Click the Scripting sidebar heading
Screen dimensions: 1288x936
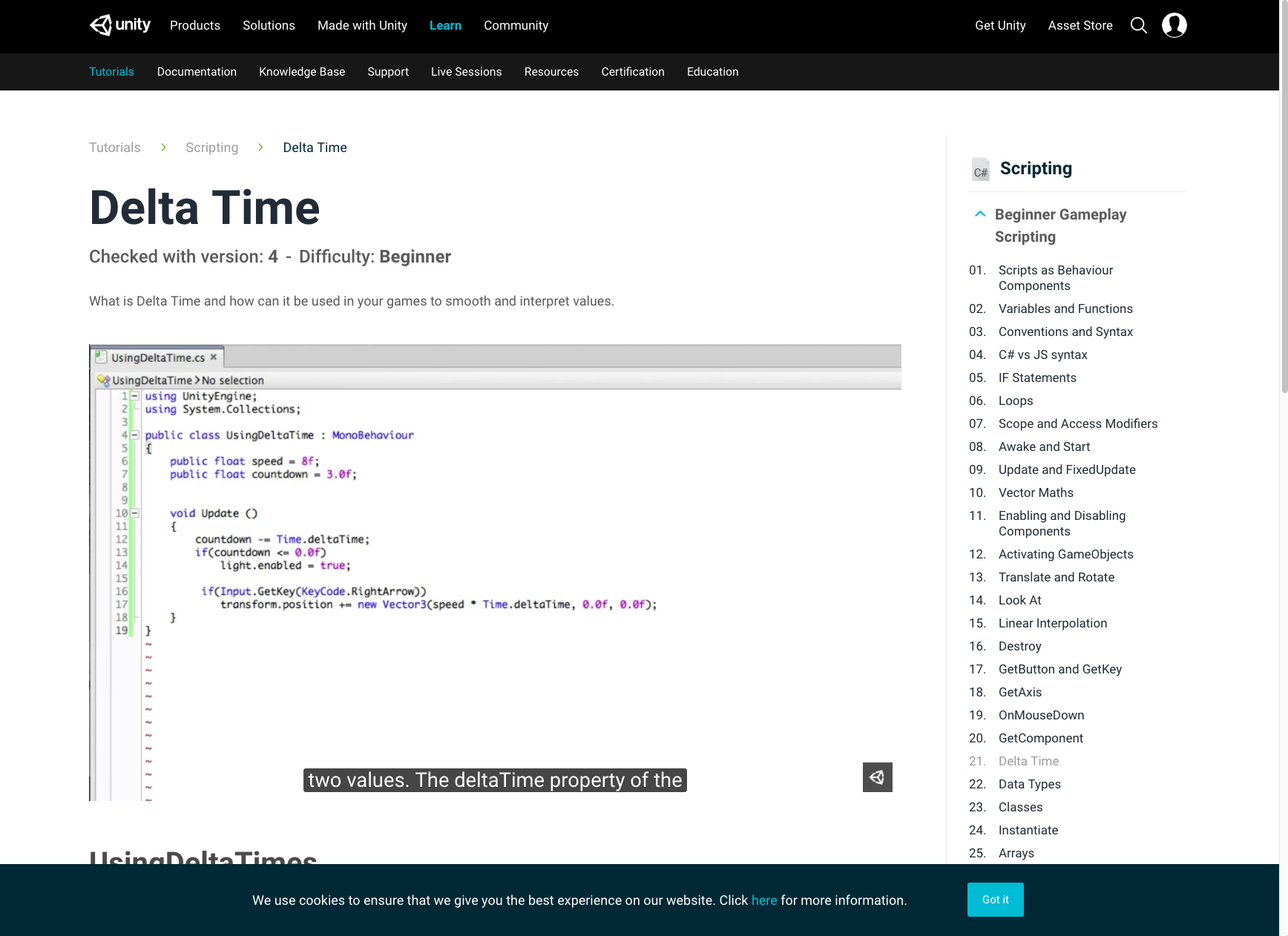1036,168
